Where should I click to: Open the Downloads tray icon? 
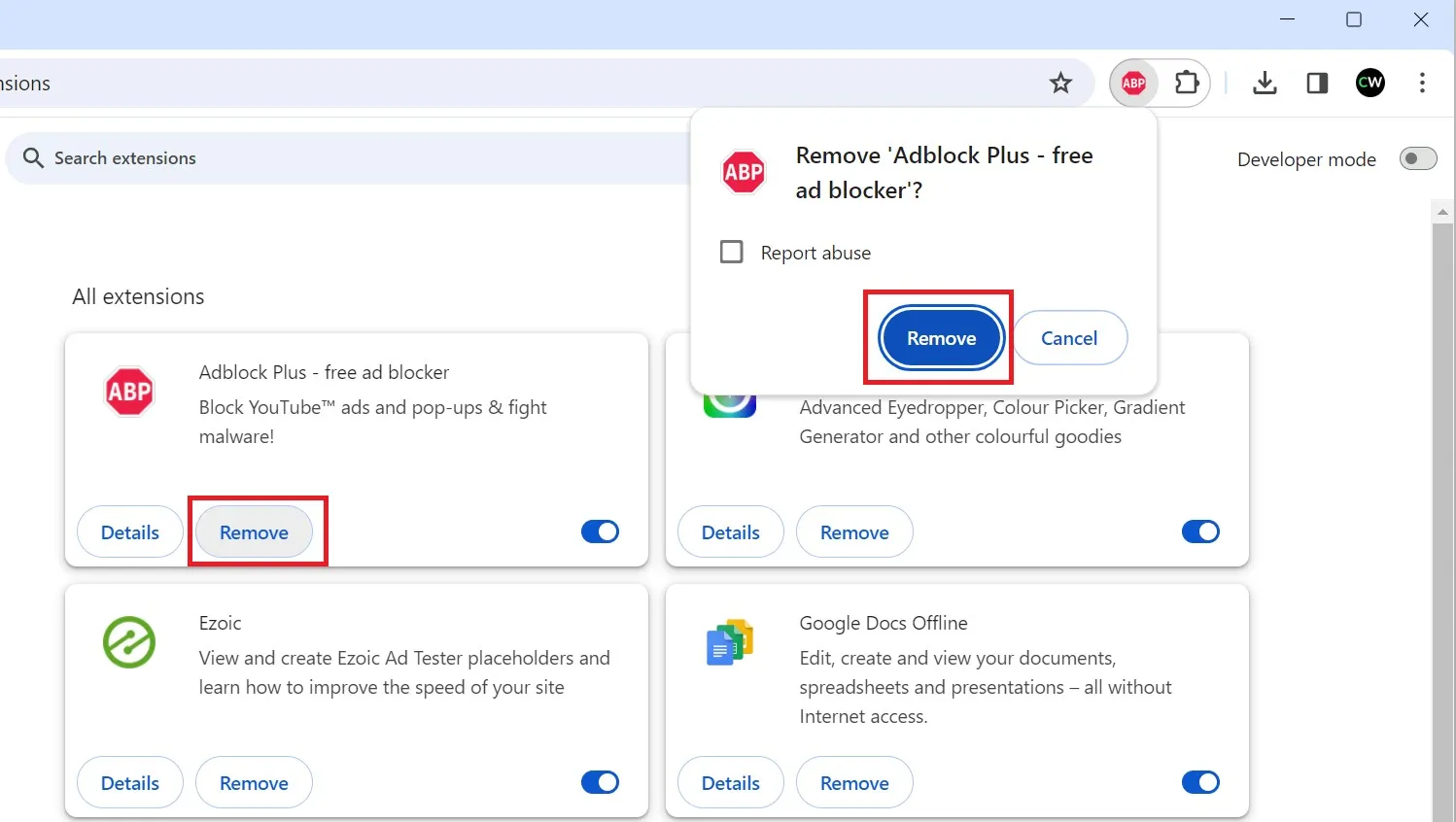click(x=1265, y=84)
